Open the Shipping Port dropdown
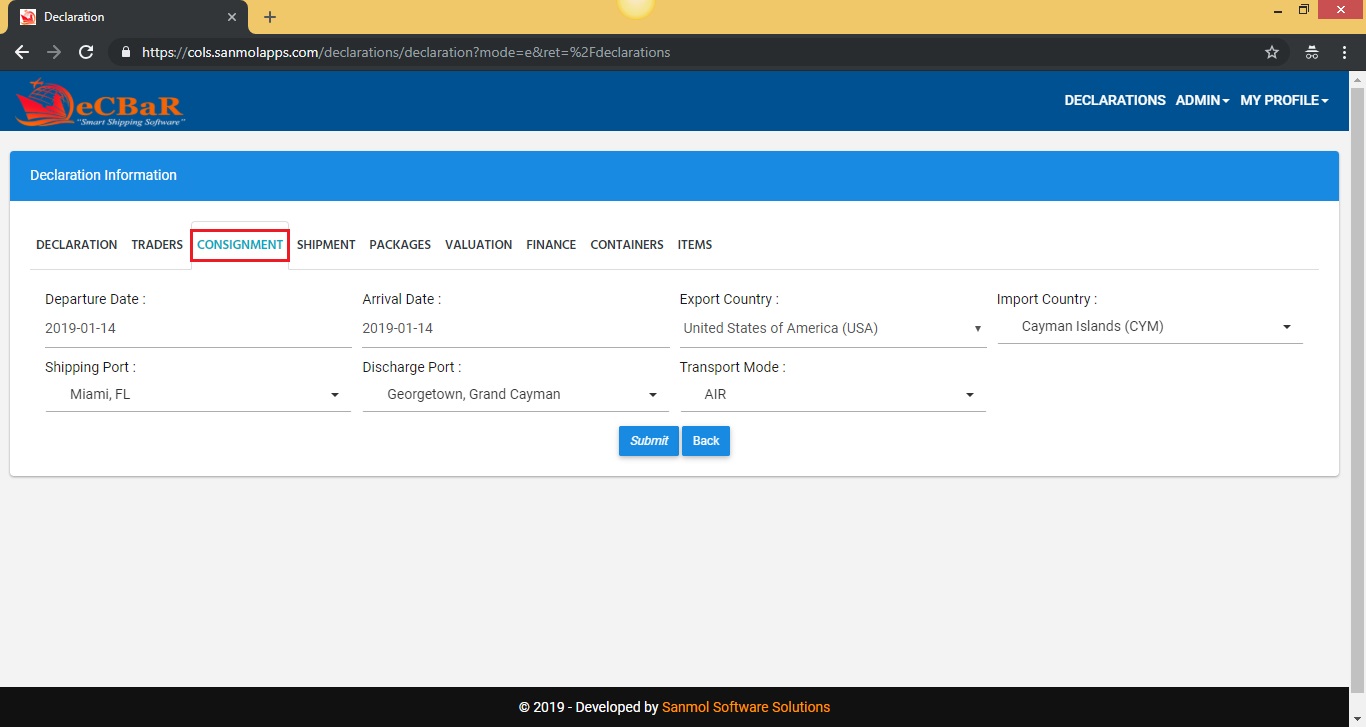The image size is (1366, 727). pos(198,395)
